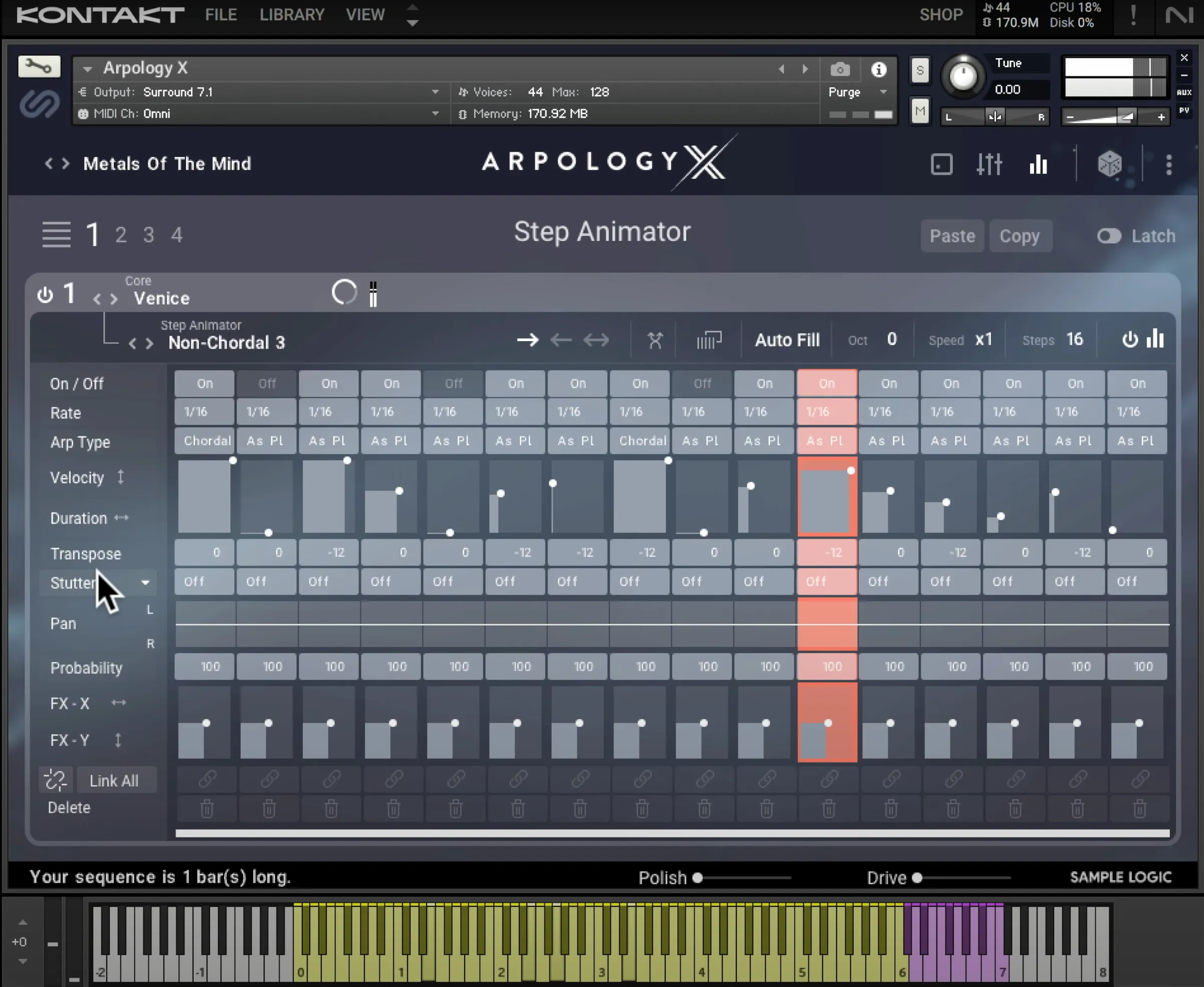Image resolution: width=1204 pixels, height=987 pixels.
Task: Click the circular loading icon next to Venice
Action: pos(344,292)
